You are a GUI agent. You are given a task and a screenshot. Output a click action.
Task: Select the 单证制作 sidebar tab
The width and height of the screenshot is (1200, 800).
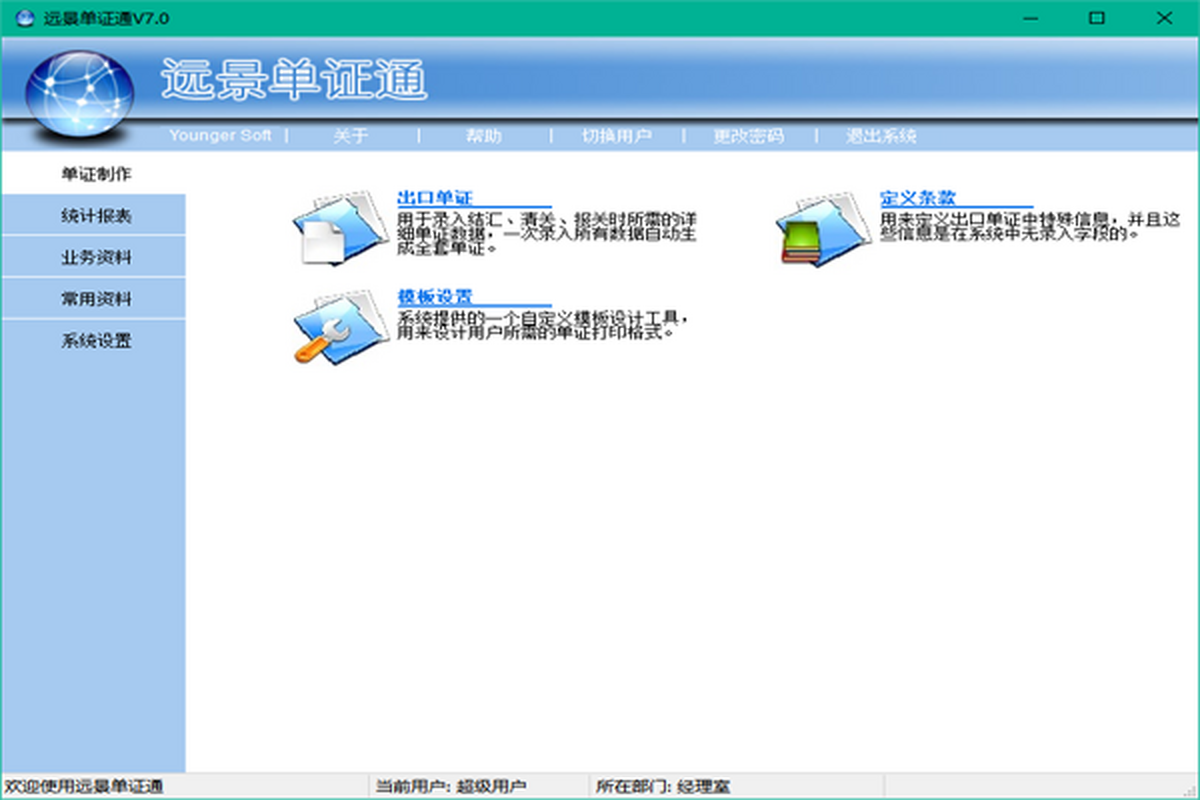pyautogui.click(x=93, y=174)
